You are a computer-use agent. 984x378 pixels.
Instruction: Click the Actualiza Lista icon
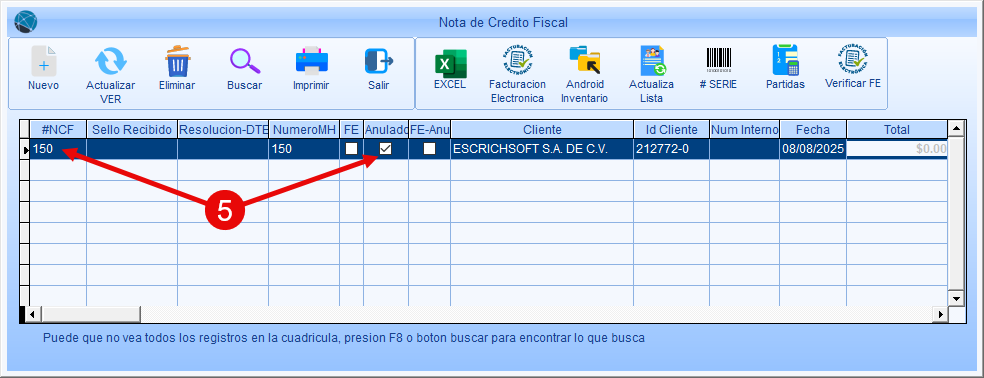pyautogui.click(x=652, y=60)
